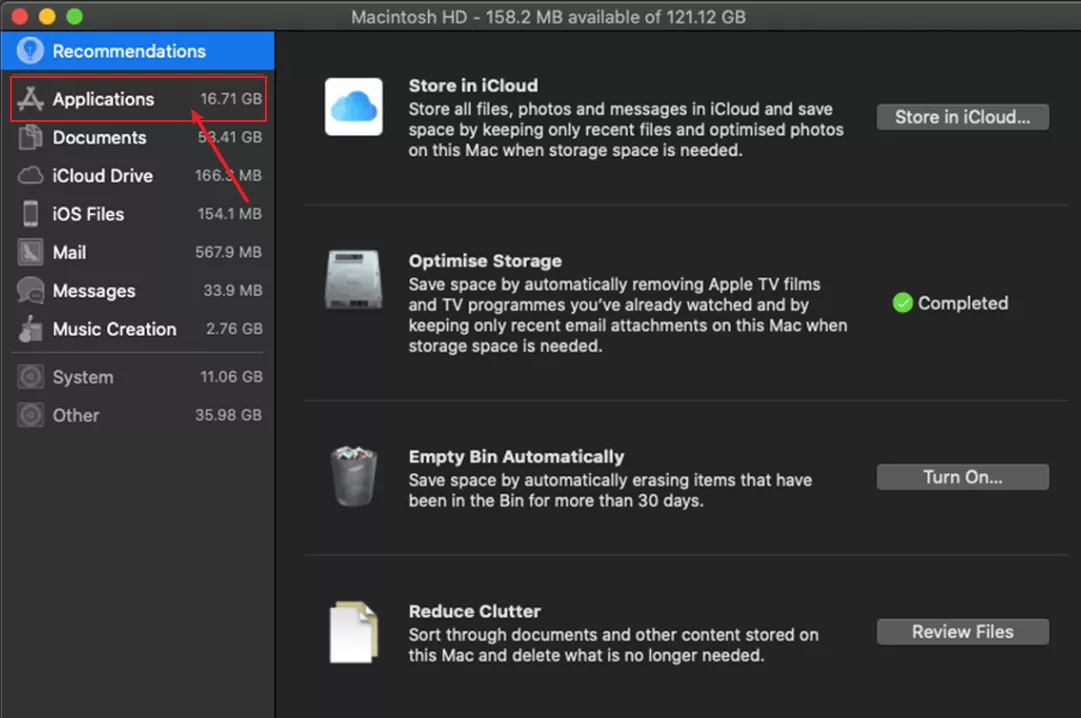This screenshot has height=718, width=1081.
Task: Open the Documents category in the sidebar
Action: click(x=139, y=137)
